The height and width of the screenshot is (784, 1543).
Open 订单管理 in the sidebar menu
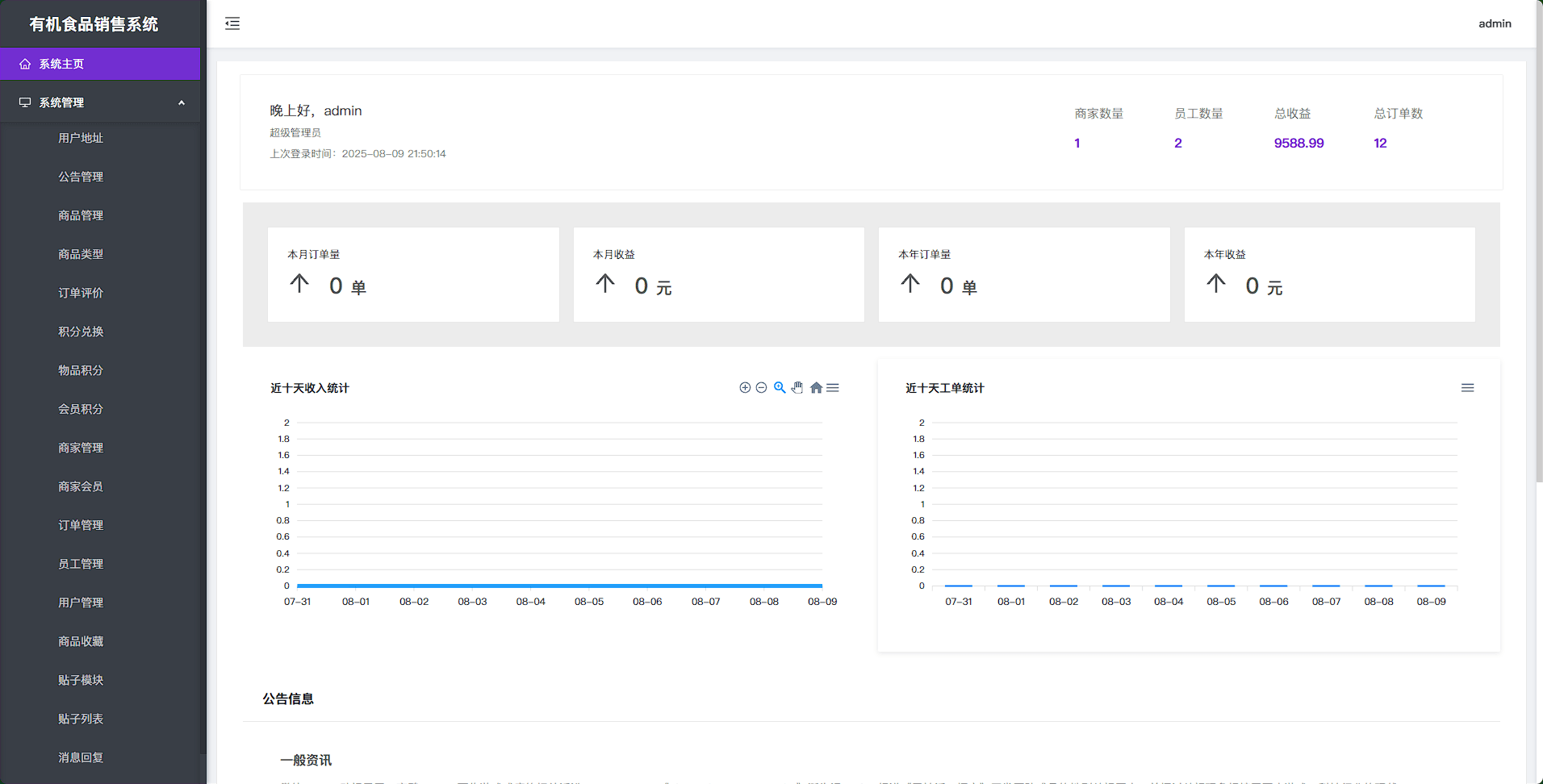pos(81,525)
